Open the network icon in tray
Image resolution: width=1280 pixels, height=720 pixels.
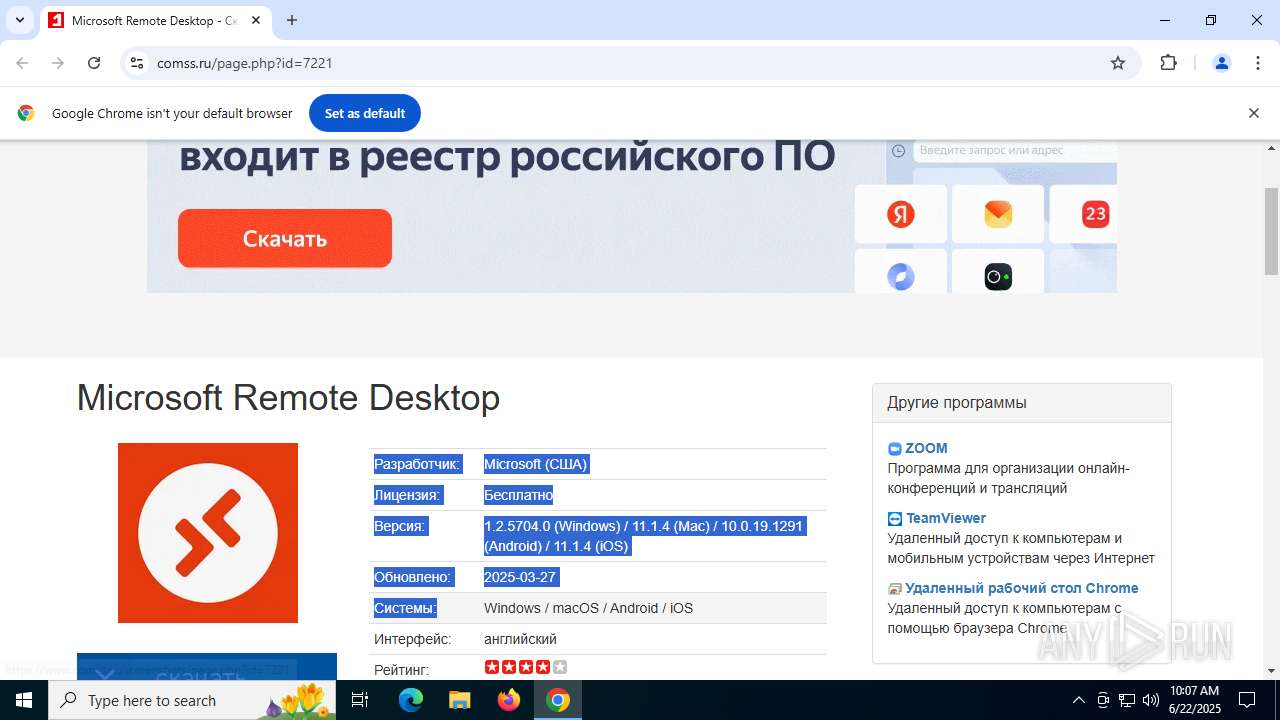coord(1127,700)
